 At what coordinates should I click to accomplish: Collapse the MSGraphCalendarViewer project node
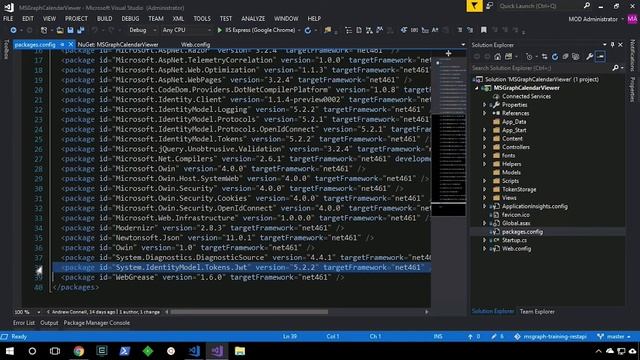(476, 88)
